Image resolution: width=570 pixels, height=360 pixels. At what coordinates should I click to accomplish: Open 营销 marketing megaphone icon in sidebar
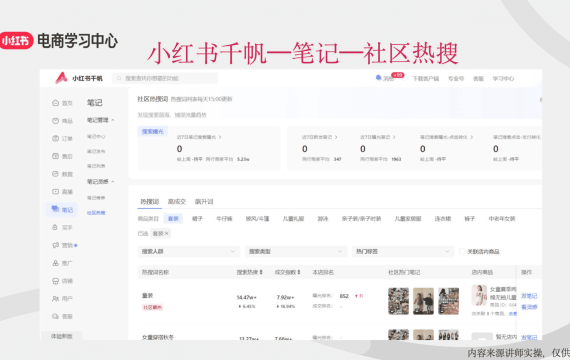[x=55, y=245]
